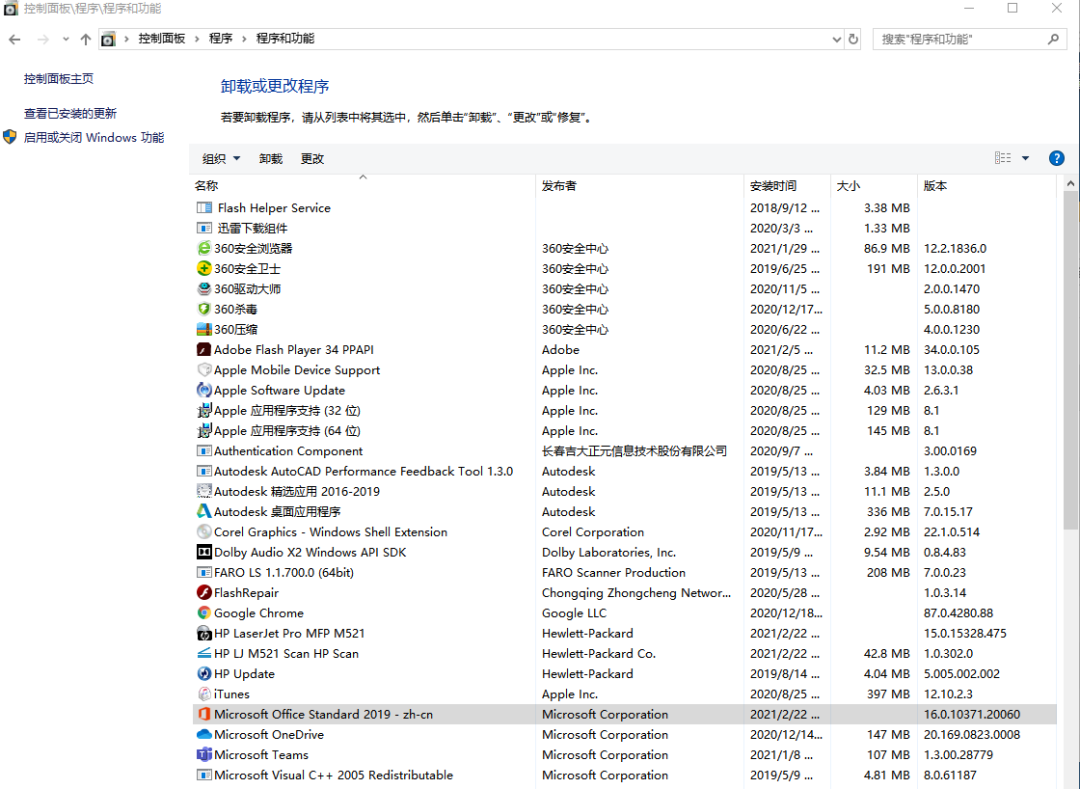This screenshot has width=1080, height=789.
Task: Open the recent locations dropdown arrow
Action: (65, 39)
